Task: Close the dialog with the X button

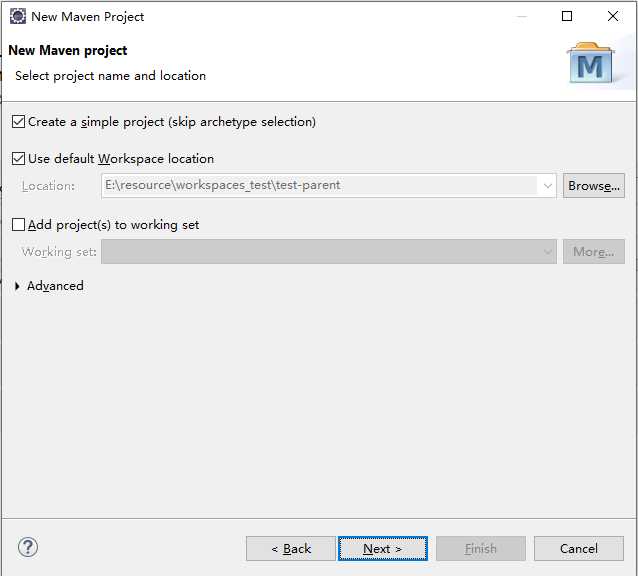Action: [x=613, y=16]
